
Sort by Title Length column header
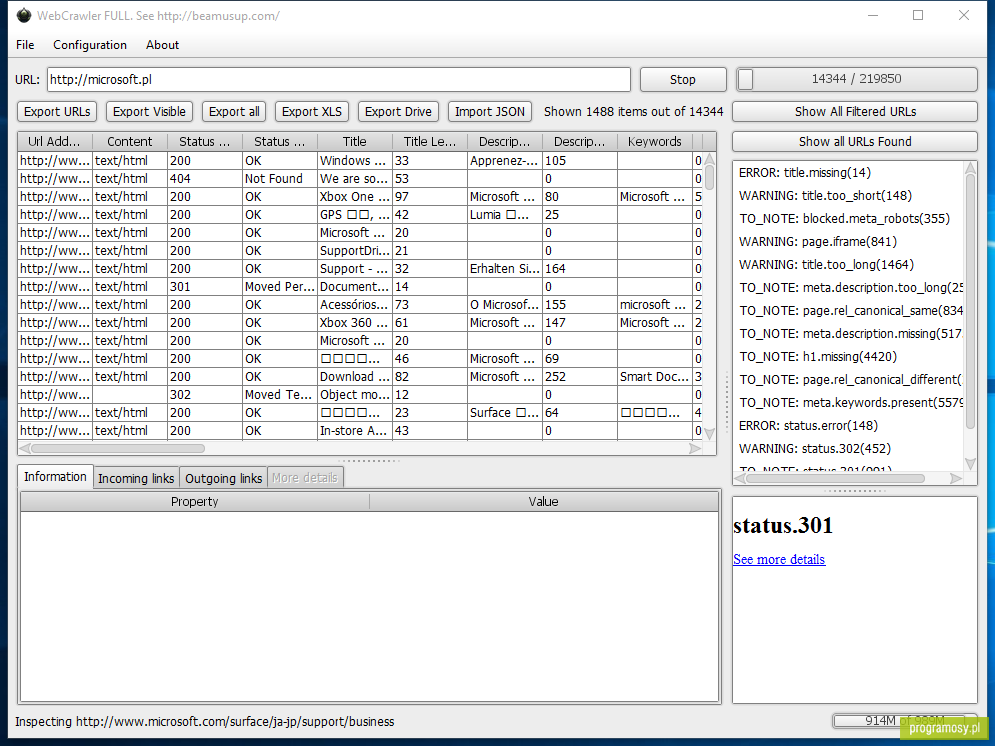[430, 141]
